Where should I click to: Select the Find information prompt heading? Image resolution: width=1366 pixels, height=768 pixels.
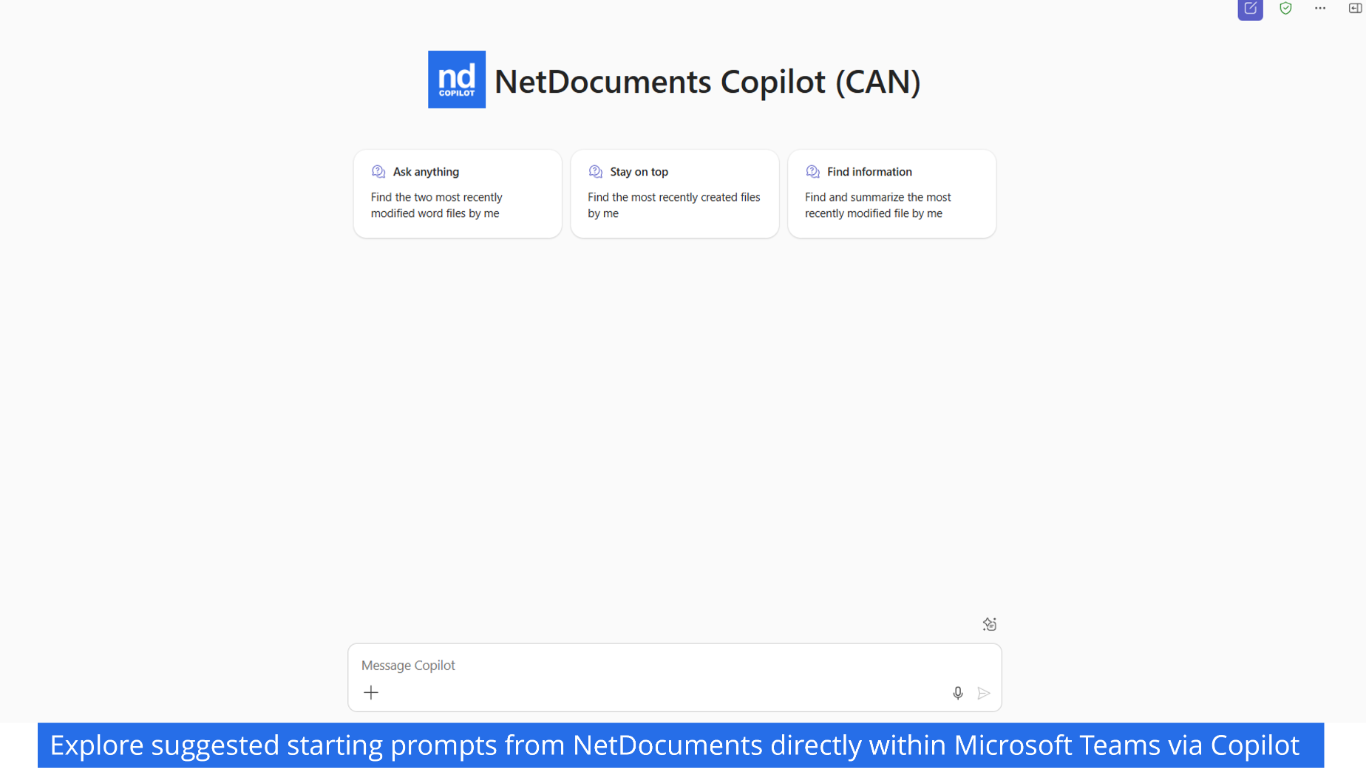point(869,172)
